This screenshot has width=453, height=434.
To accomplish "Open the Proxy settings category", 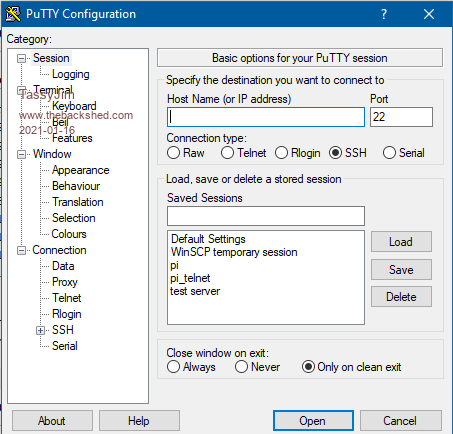I will pos(65,282).
